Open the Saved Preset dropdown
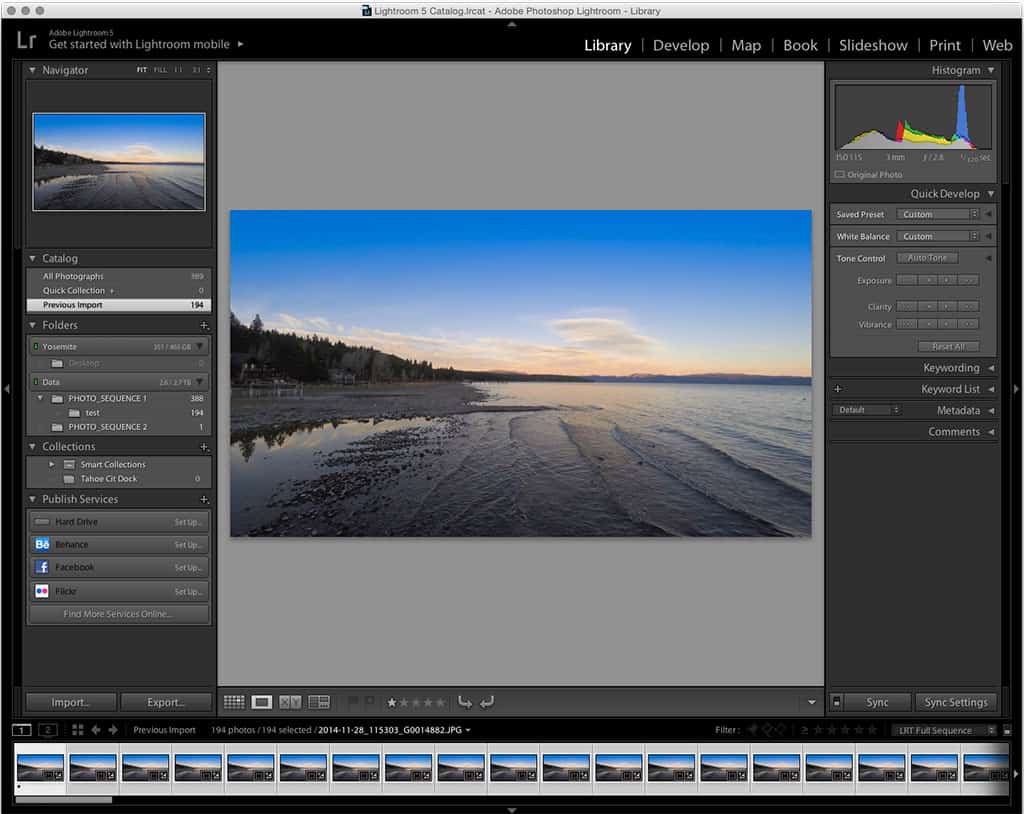1024x814 pixels. click(x=938, y=214)
